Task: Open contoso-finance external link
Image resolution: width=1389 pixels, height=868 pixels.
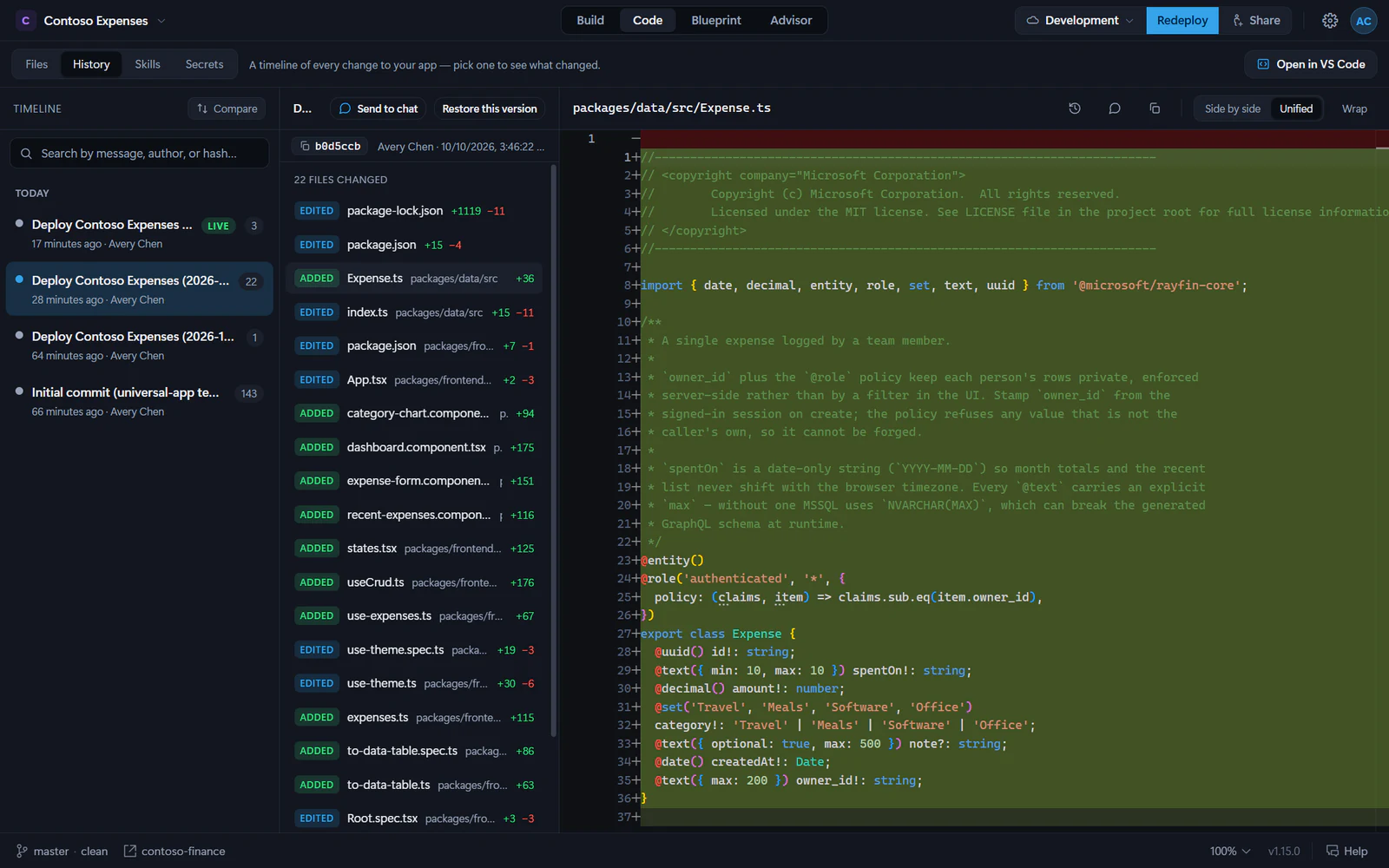Action: tap(174, 851)
